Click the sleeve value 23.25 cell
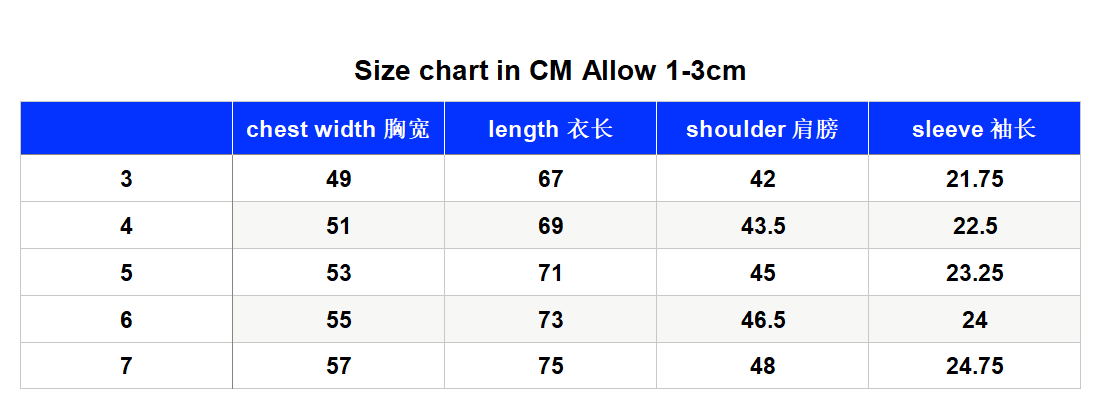The height and width of the screenshot is (411, 1118). [x=975, y=273]
